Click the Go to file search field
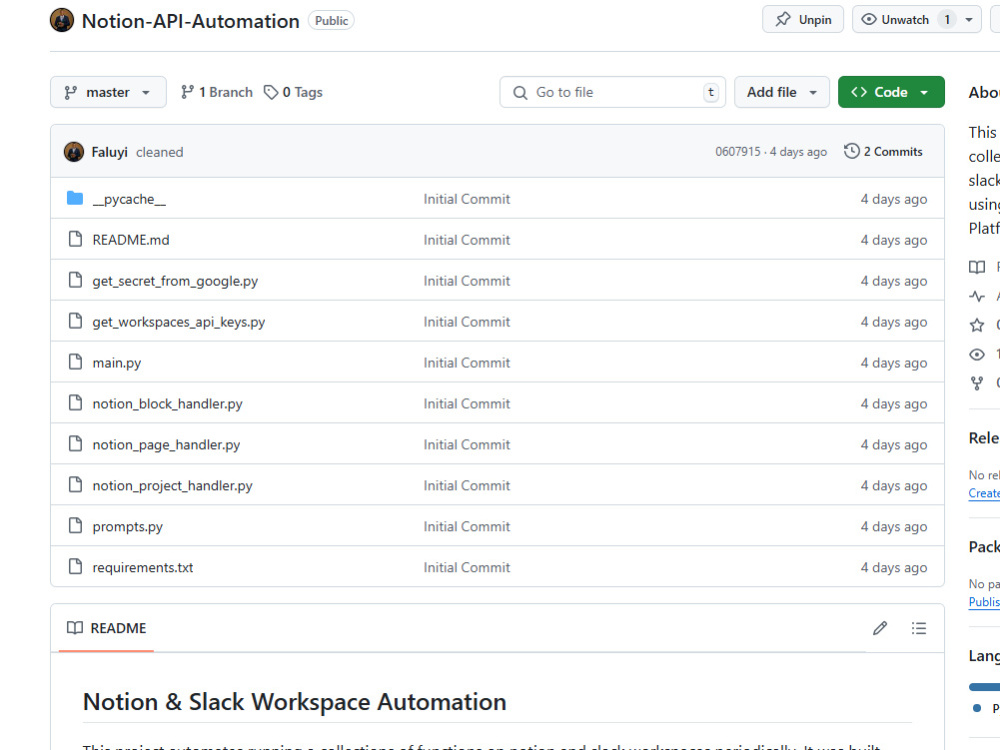The height and width of the screenshot is (750, 1000). pos(612,92)
